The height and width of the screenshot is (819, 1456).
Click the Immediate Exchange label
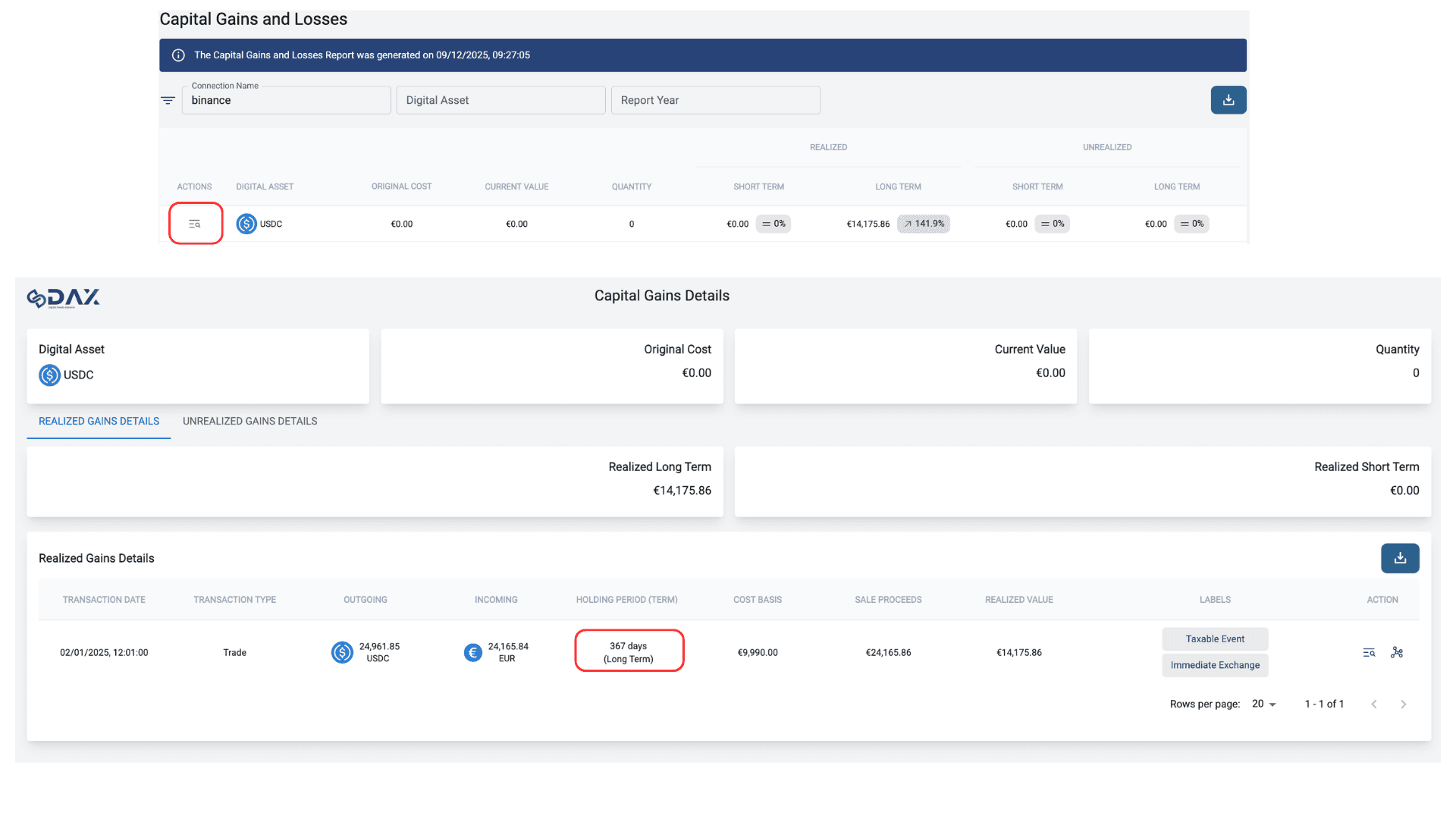pyautogui.click(x=1214, y=665)
